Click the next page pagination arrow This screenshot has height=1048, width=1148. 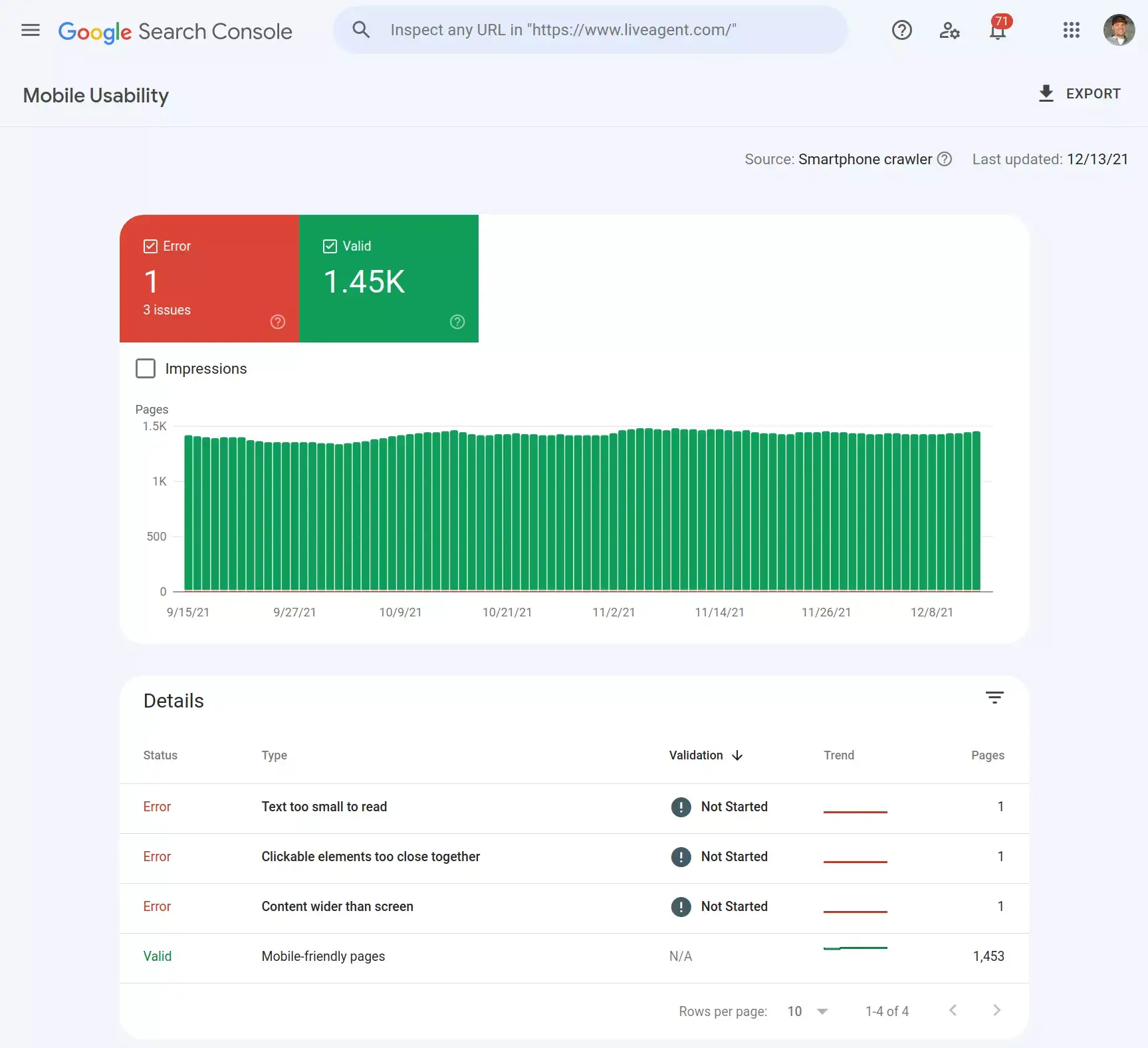click(x=996, y=1010)
